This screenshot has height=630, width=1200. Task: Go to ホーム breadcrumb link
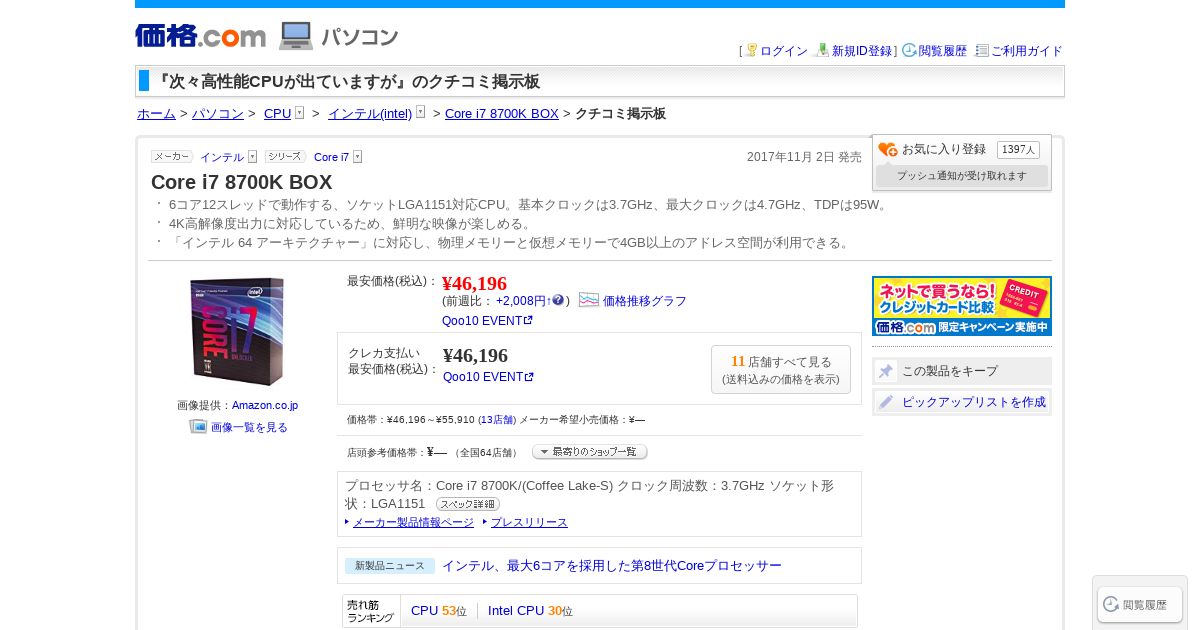(156, 114)
